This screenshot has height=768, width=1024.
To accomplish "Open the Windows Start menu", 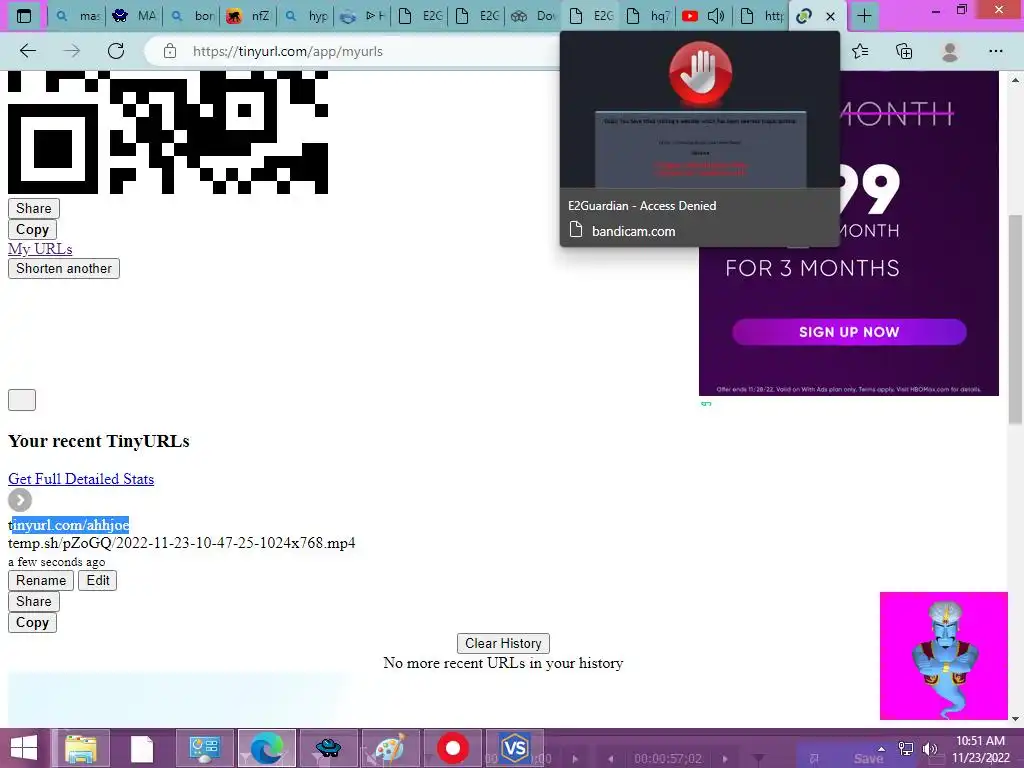I will [24, 748].
